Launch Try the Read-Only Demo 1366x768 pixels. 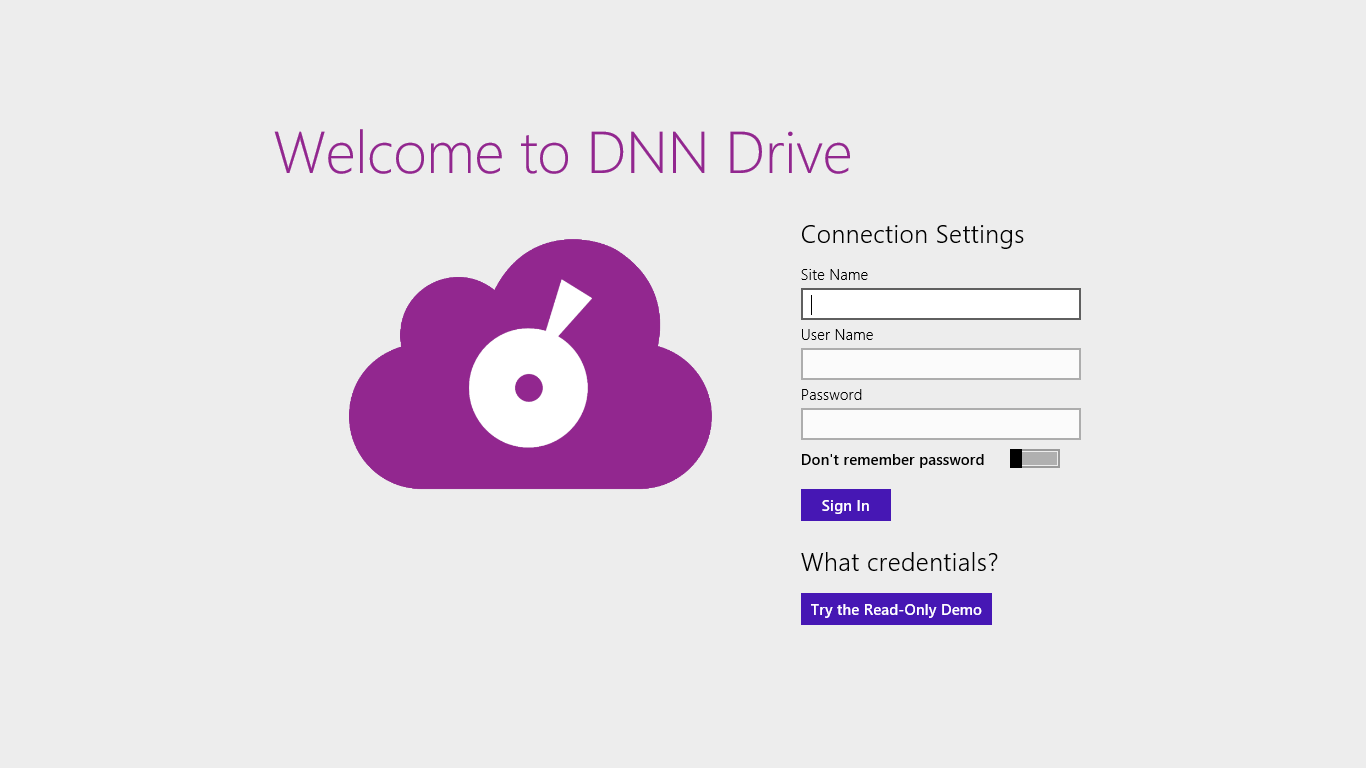coord(896,609)
